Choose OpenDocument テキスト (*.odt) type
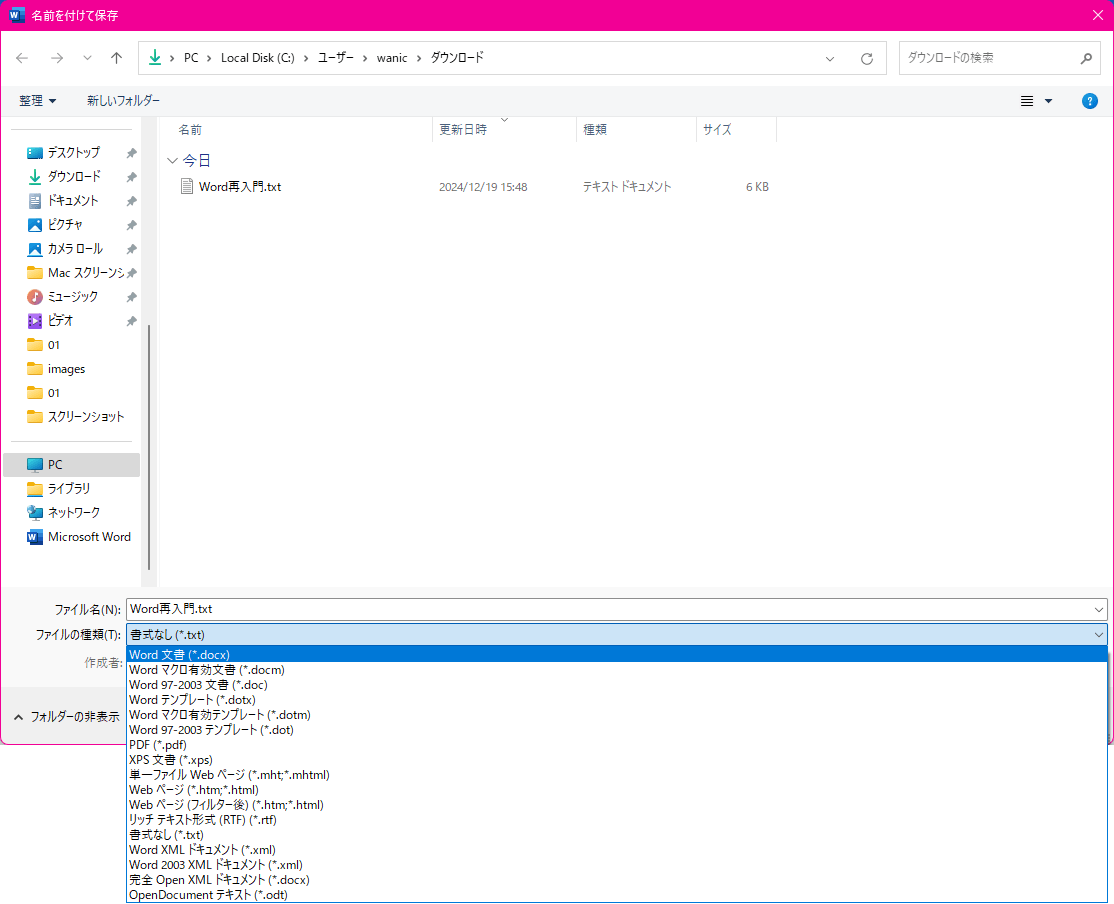The image size is (1114, 904). click(x=617, y=895)
